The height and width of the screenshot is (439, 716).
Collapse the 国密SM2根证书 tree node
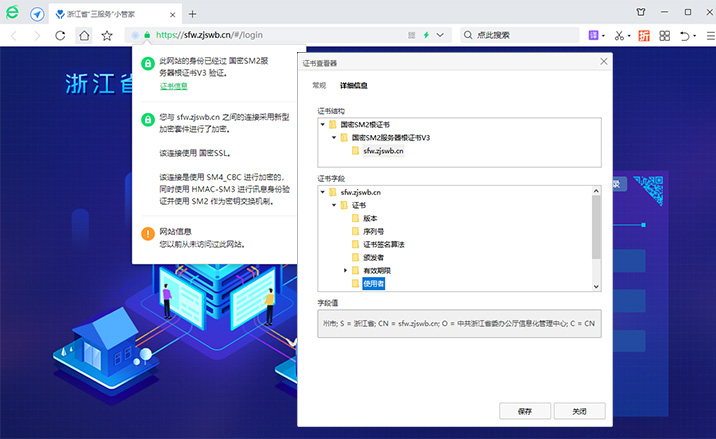click(x=321, y=124)
